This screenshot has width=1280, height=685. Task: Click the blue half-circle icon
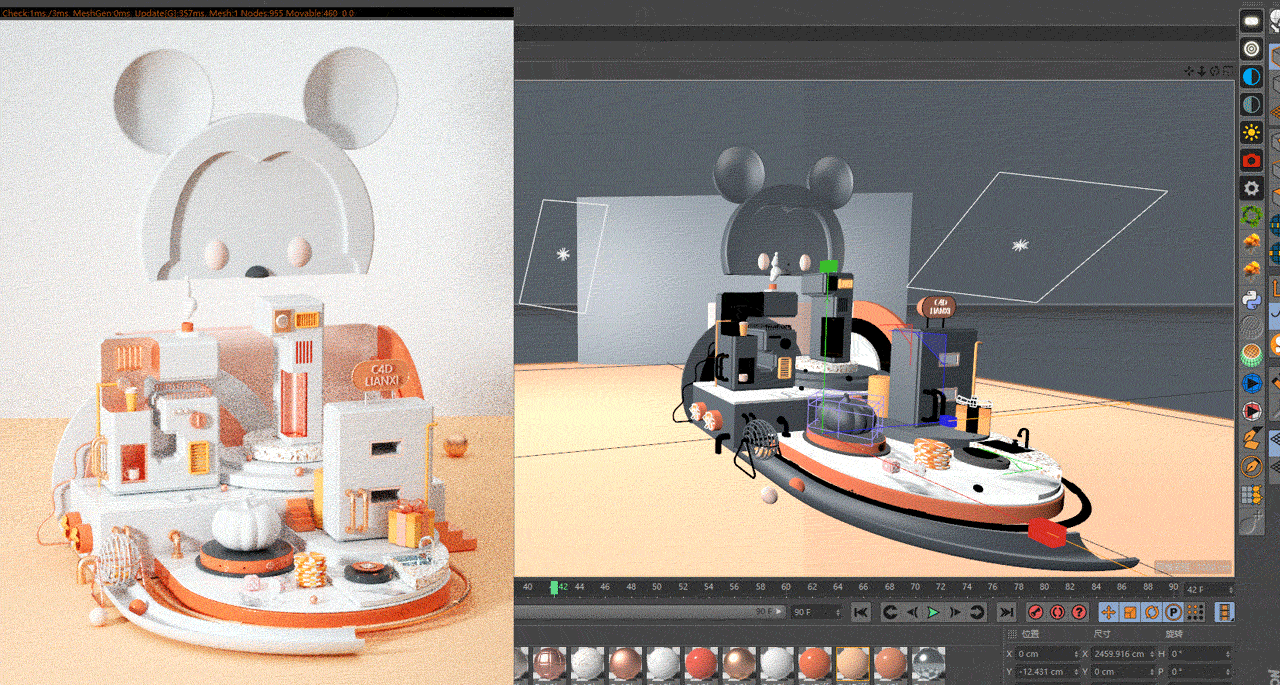point(1251,76)
